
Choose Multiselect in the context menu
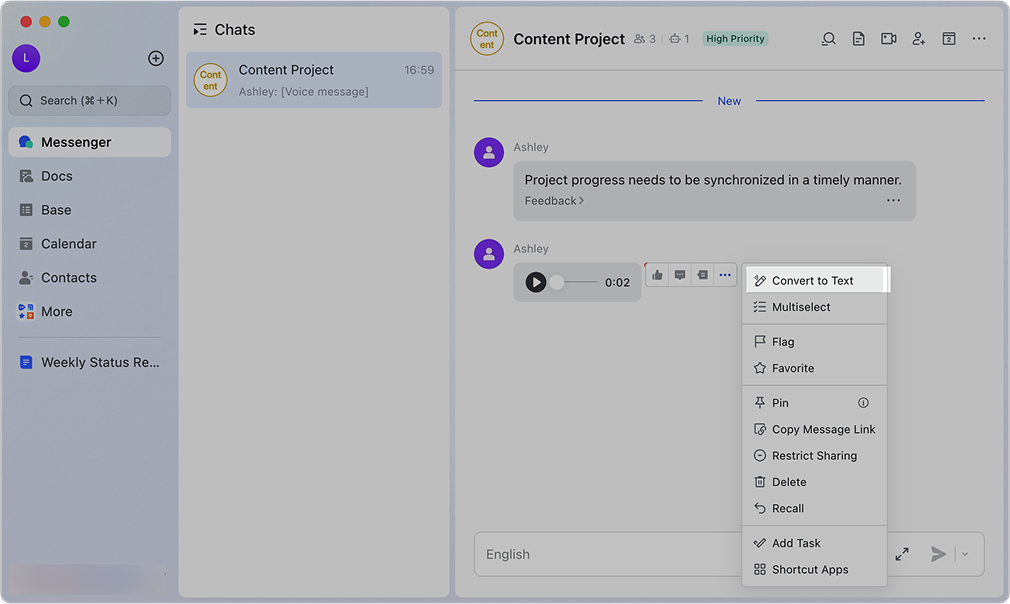coord(801,307)
